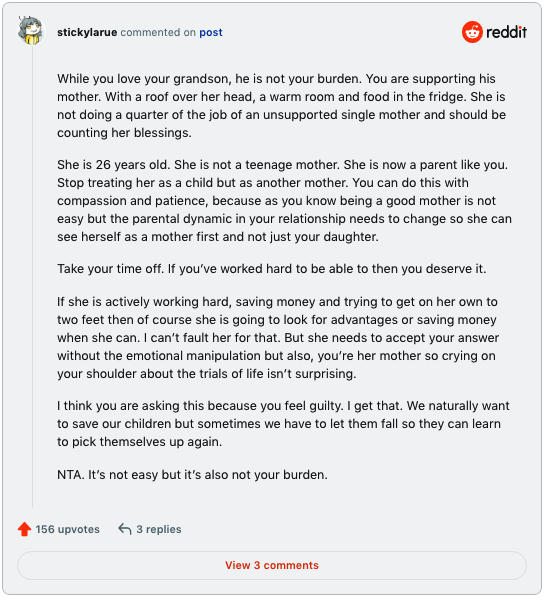Open the "3 replies" link
The image size is (546, 600).
click(160, 531)
